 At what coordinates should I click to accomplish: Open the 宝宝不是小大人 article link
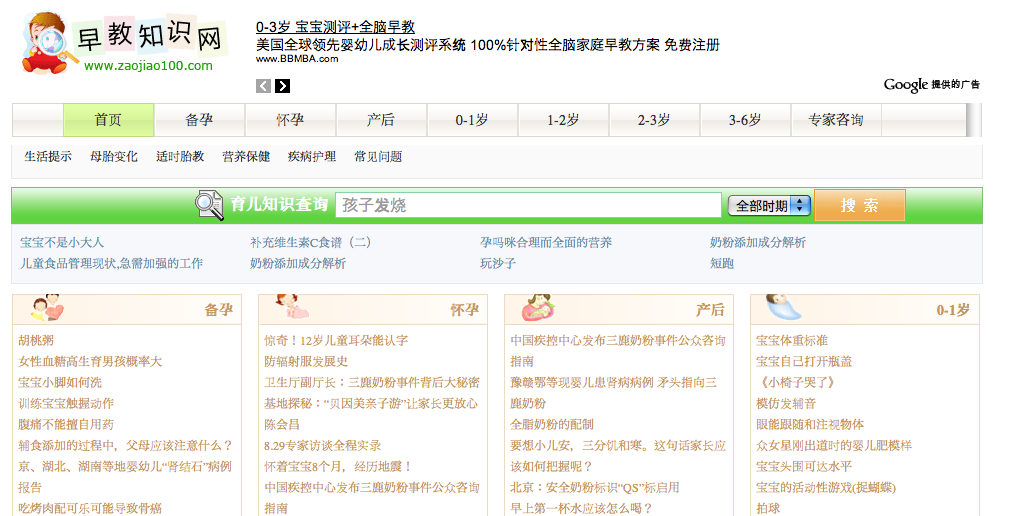(x=62, y=242)
